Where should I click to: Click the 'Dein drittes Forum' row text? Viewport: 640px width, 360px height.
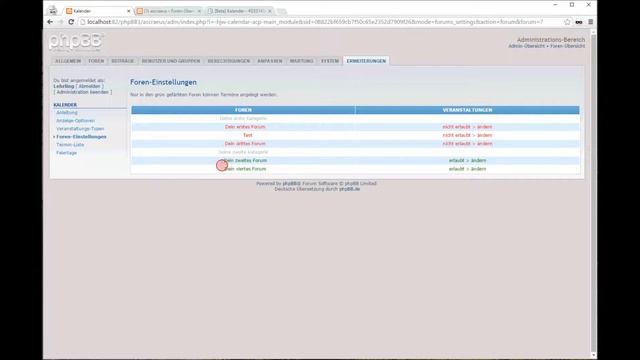coord(245,144)
